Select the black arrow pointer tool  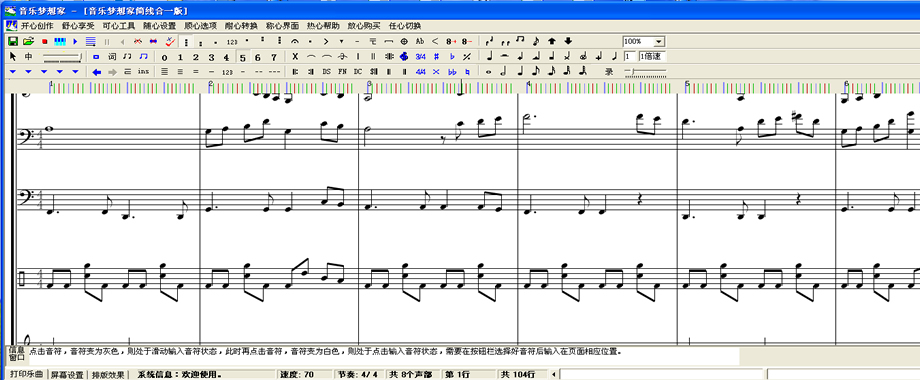coord(13,57)
